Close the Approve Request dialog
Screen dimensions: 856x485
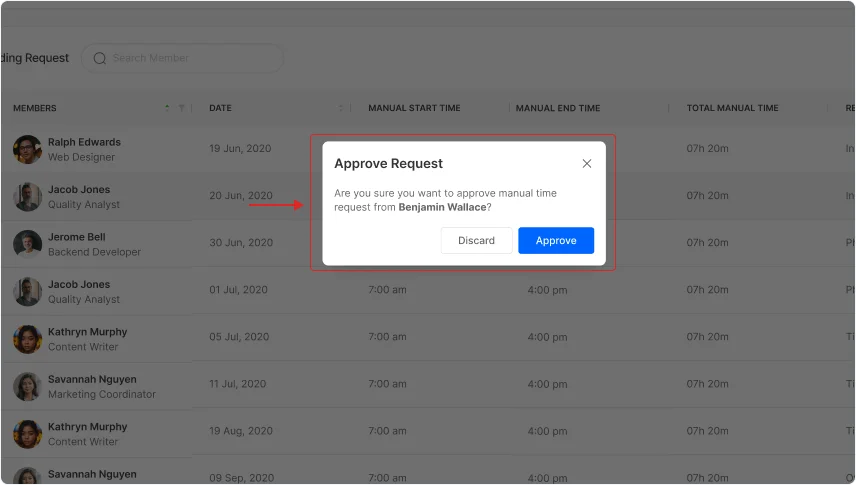coord(587,163)
